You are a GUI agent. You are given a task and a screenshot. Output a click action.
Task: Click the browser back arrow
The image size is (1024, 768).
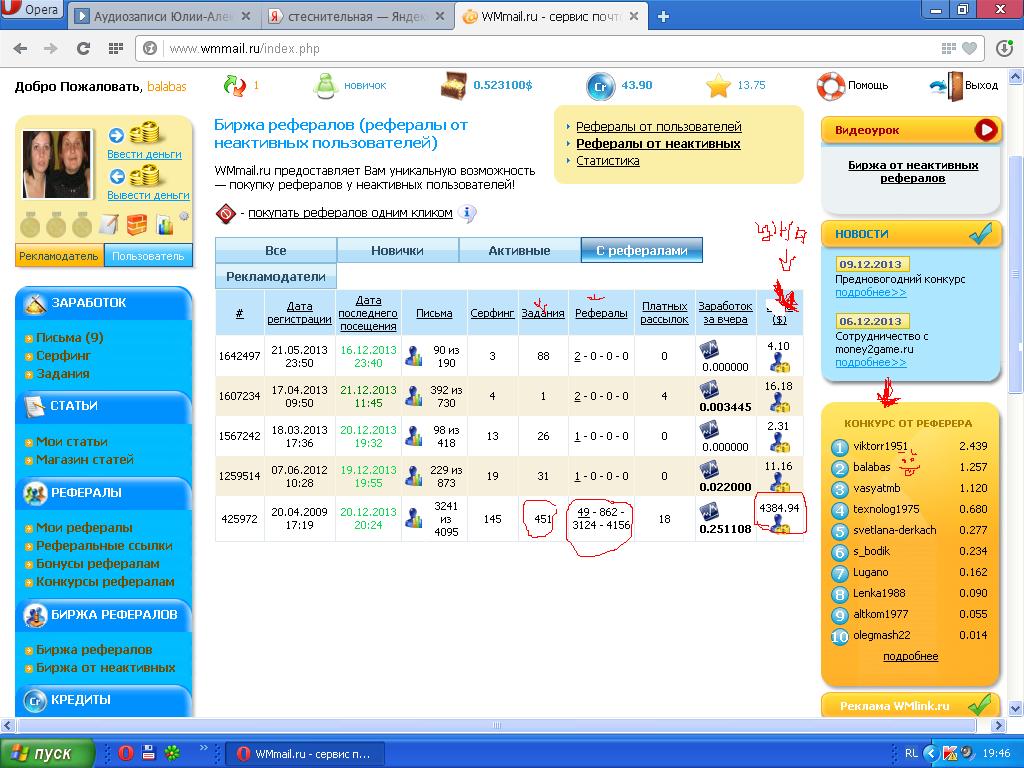(x=21, y=48)
